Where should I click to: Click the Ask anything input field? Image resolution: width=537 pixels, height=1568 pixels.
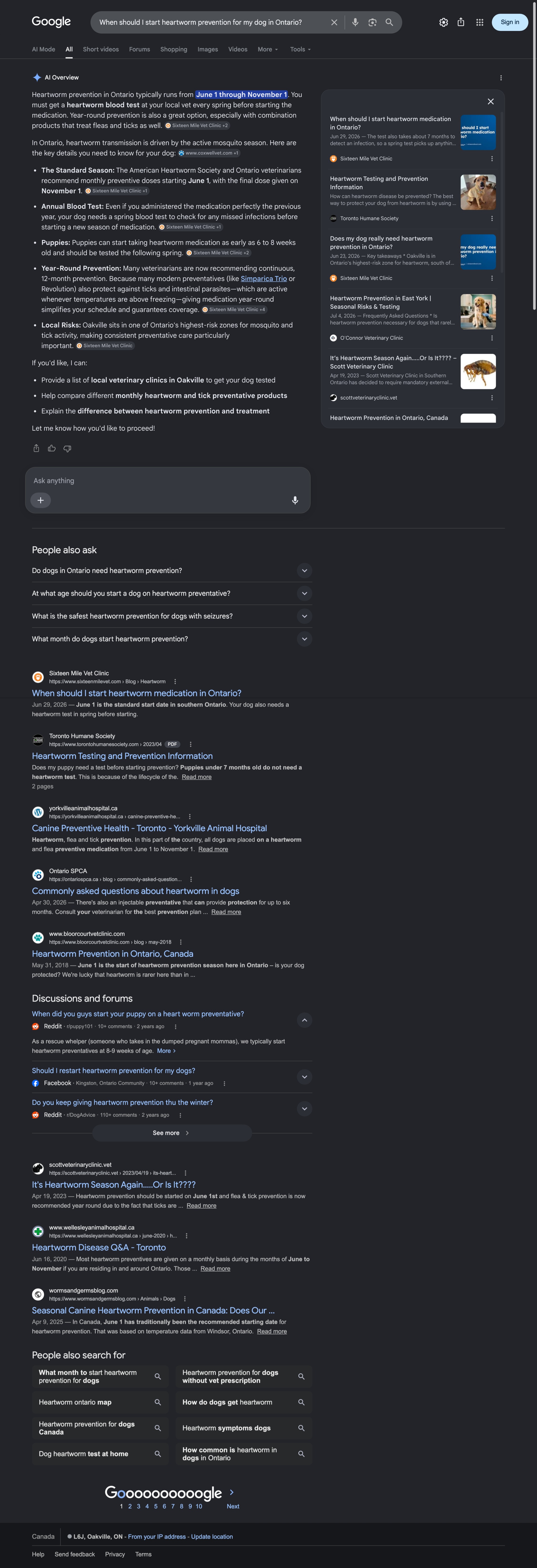158,481
